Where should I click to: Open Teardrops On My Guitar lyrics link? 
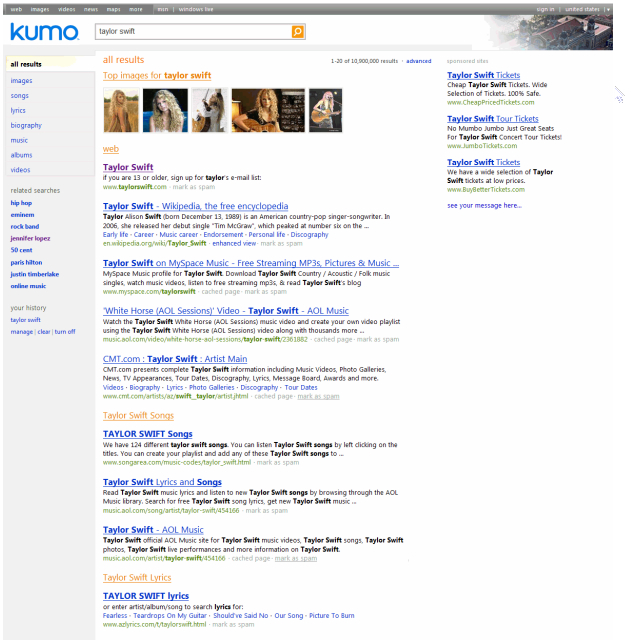170,615
